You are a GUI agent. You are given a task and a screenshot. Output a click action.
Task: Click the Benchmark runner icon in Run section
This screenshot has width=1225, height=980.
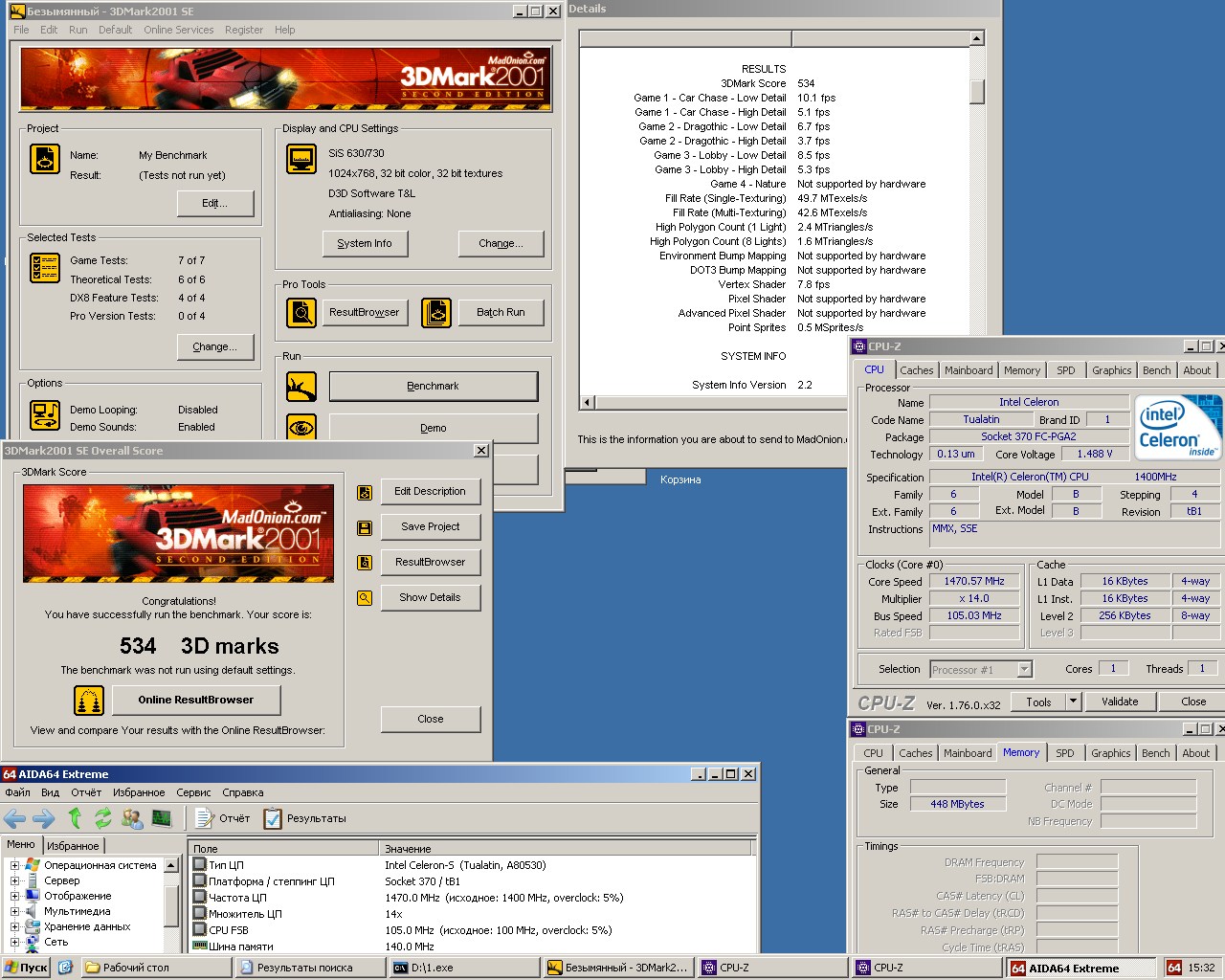[301, 387]
